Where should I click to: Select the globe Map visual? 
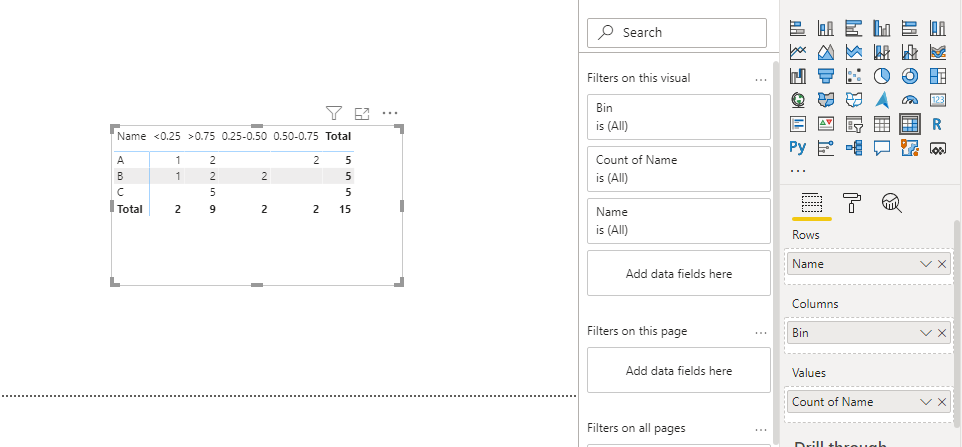pyautogui.click(x=798, y=99)
